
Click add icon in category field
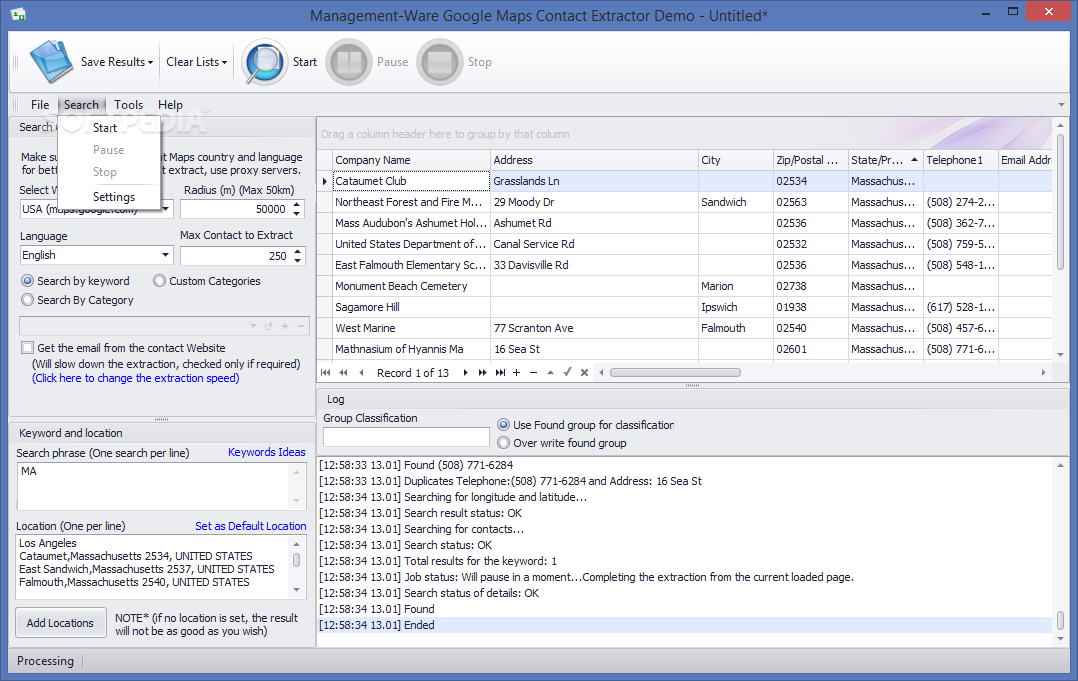tap(285, 326)
